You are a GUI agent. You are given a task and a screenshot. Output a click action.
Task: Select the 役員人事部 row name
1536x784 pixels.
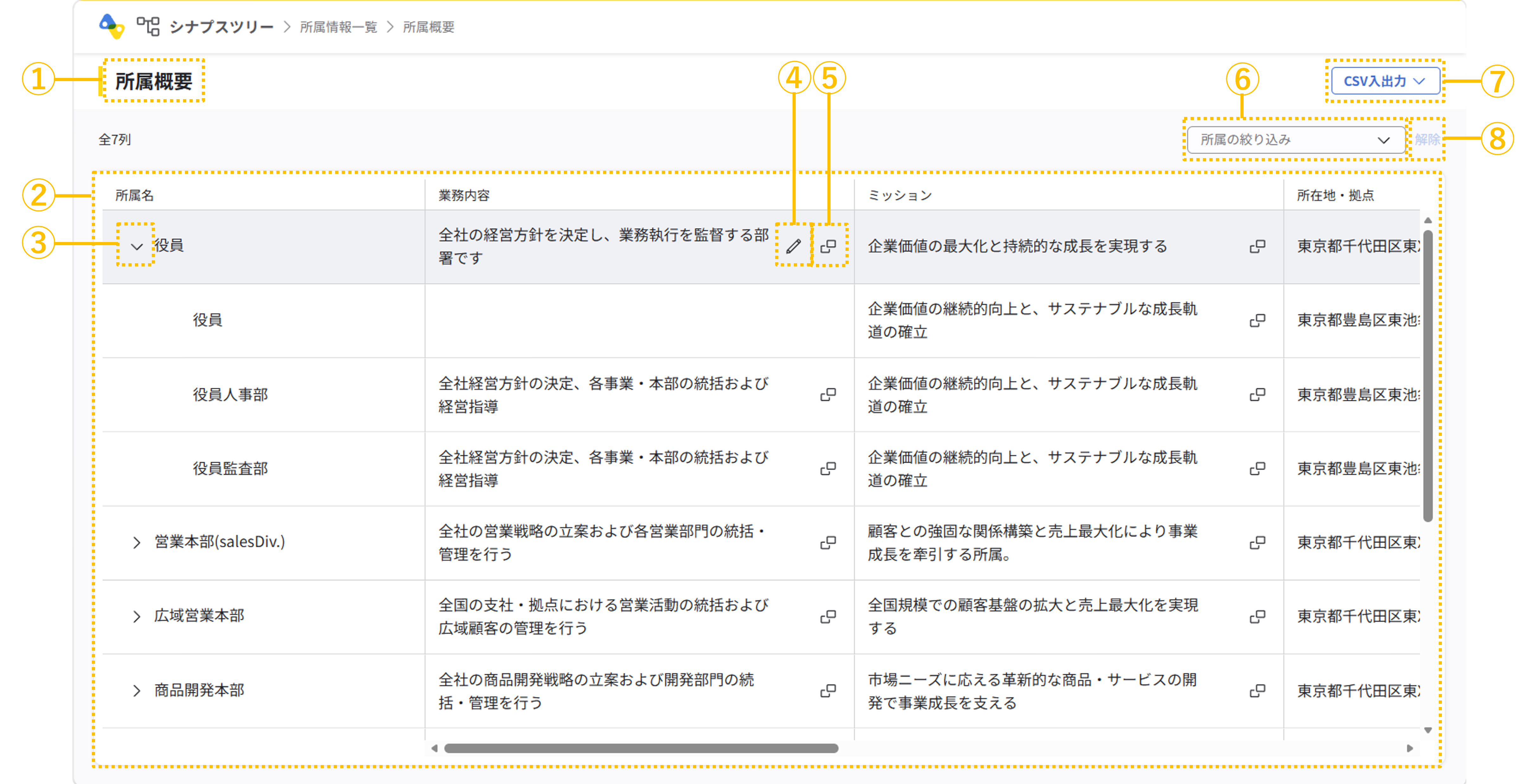pyautogui.click(x=230, y=394)
